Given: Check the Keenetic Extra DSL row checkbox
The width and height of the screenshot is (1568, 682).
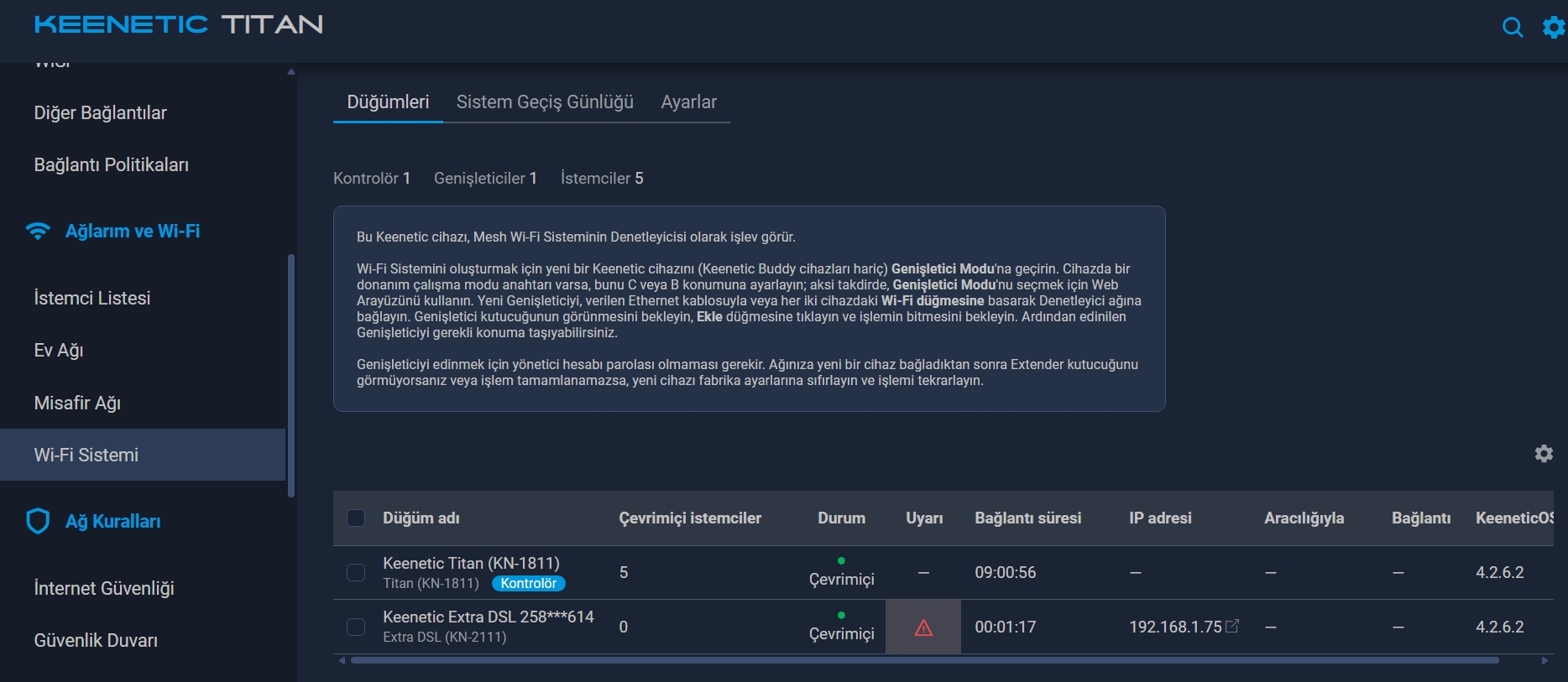Looking at the screenshot, I should click(x=356, y=627).
